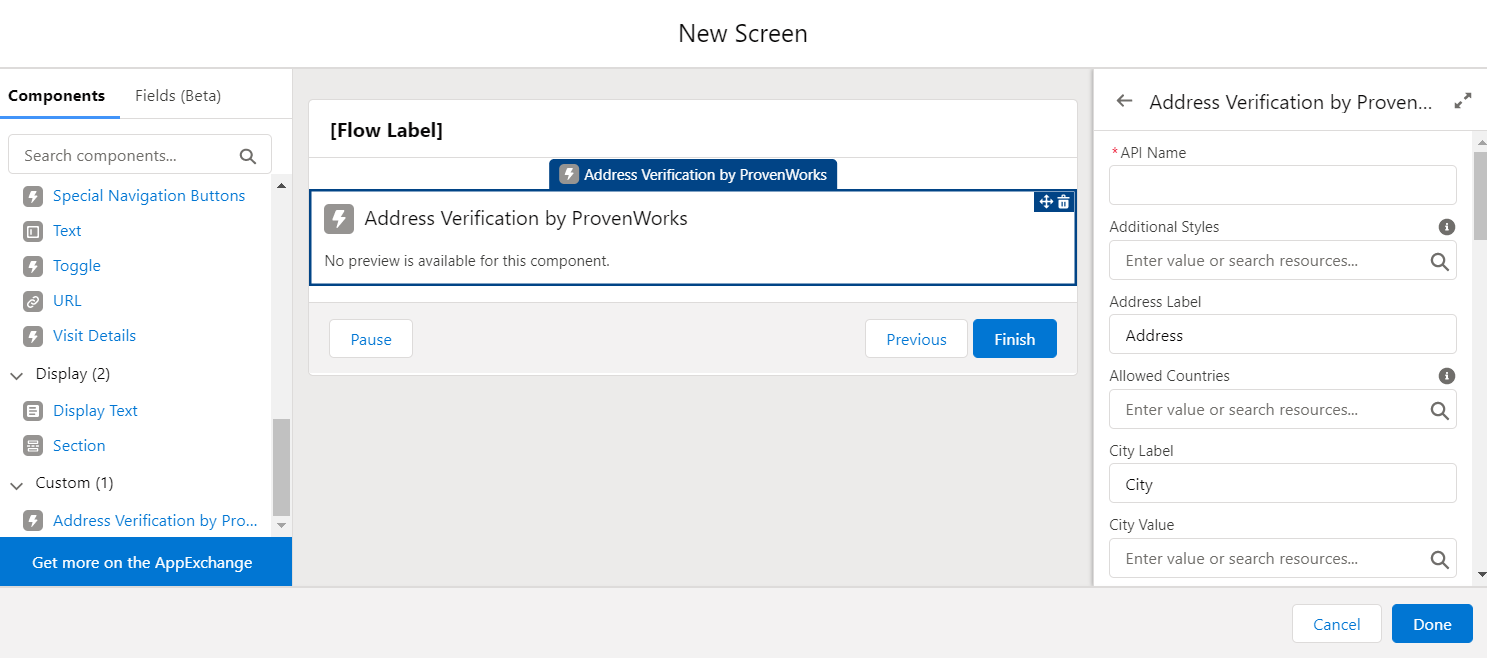Click the search icon in Additional Styles field
The image size is (1487, 658).
pos(1439,261)
